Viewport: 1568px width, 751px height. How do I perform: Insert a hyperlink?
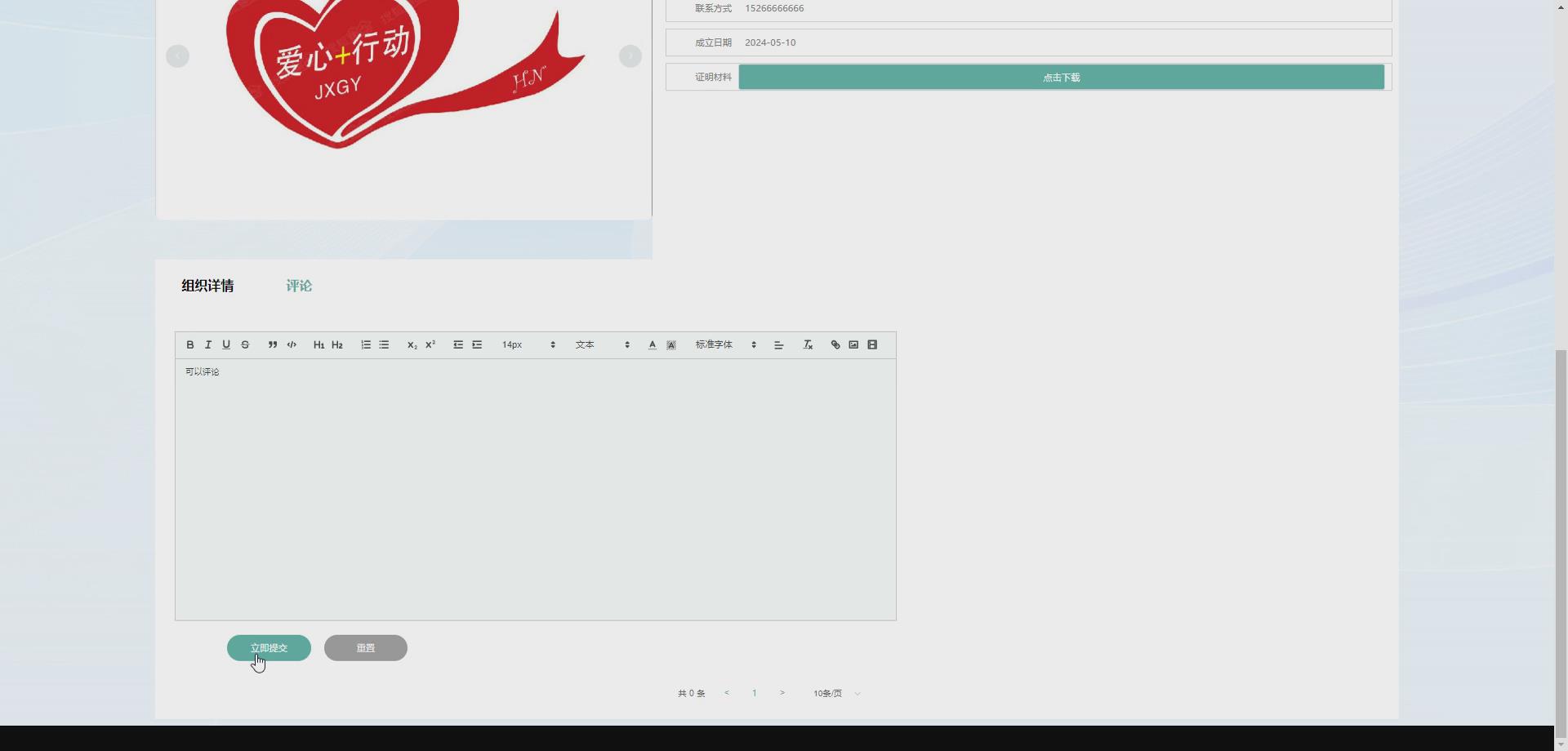pyautogui.click(x=835, y=344)
